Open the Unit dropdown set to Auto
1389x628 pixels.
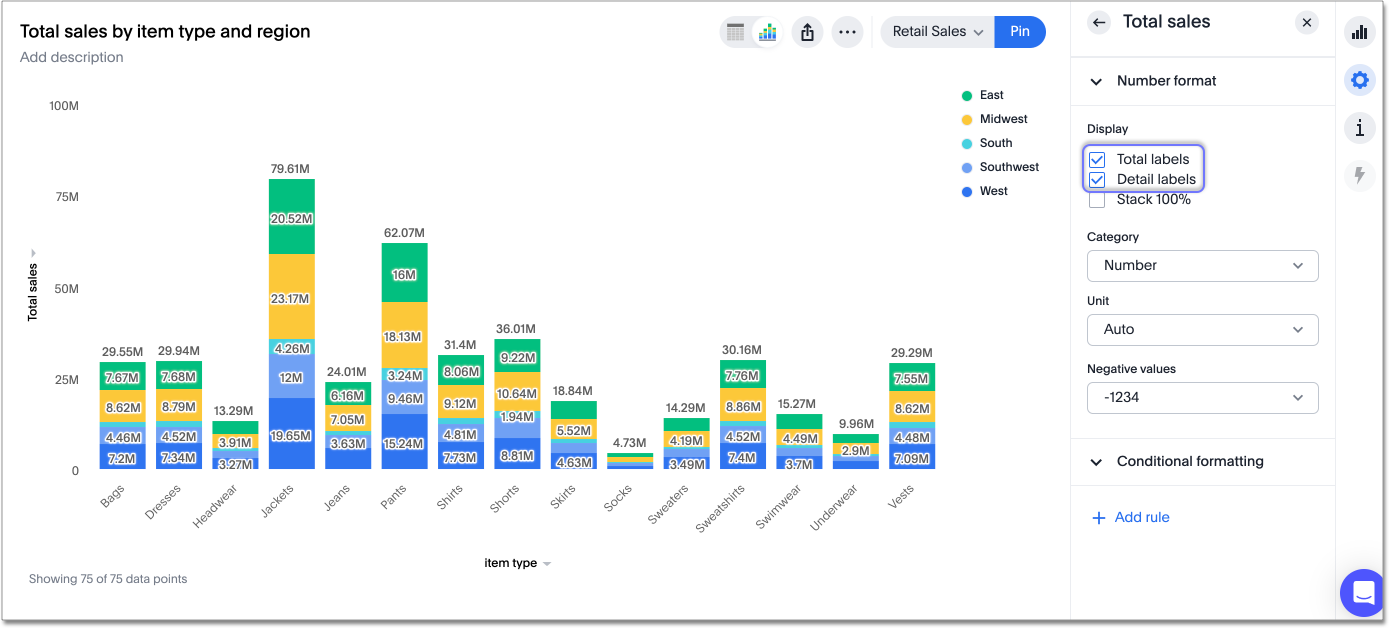click(x=1202, y=330)
